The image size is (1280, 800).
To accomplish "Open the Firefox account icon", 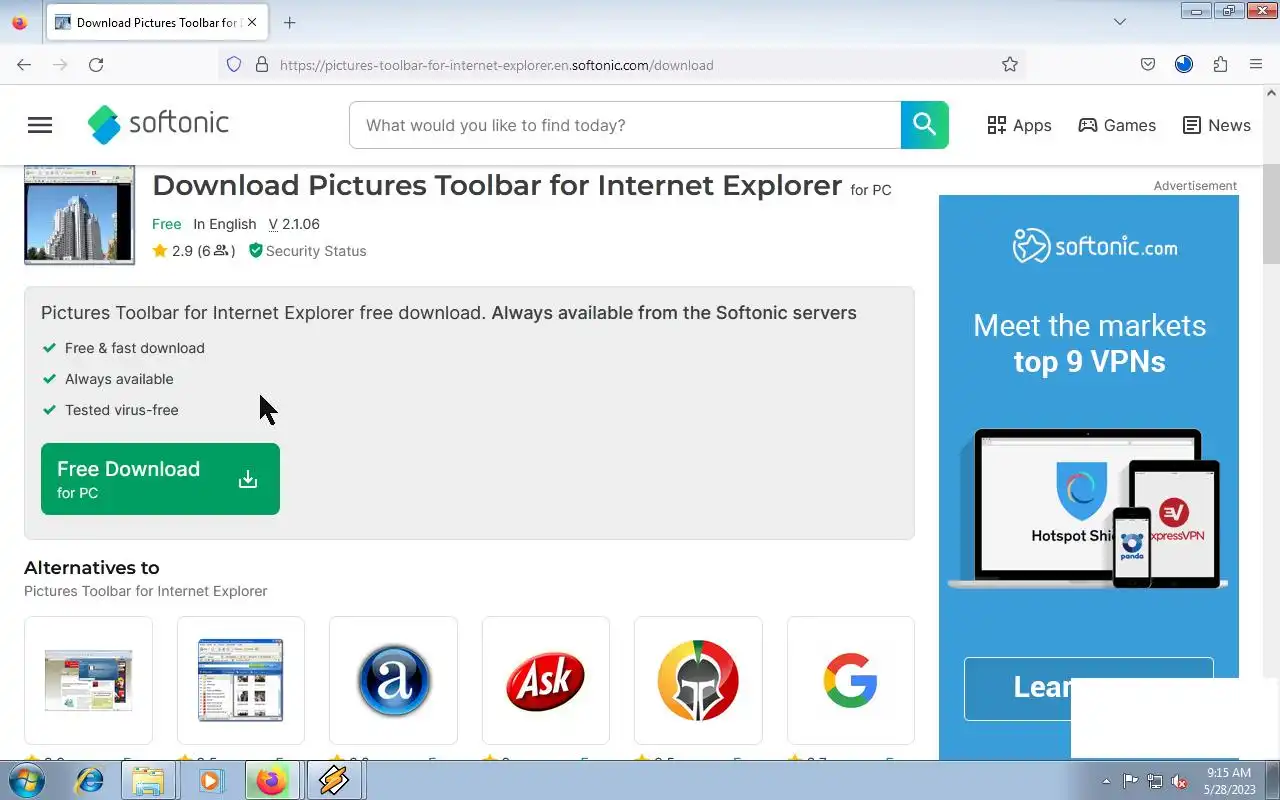I will pos(1184,64).
